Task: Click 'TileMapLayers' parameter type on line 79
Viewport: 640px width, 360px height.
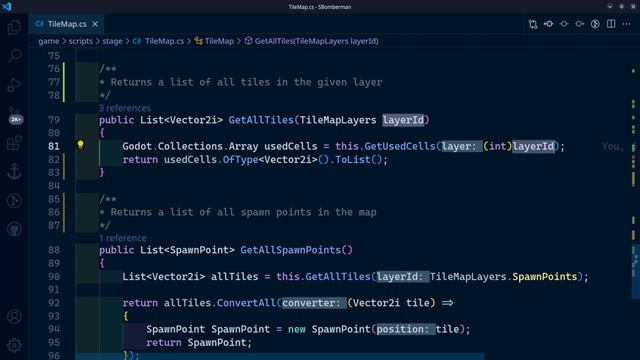Action: point(338,120)
